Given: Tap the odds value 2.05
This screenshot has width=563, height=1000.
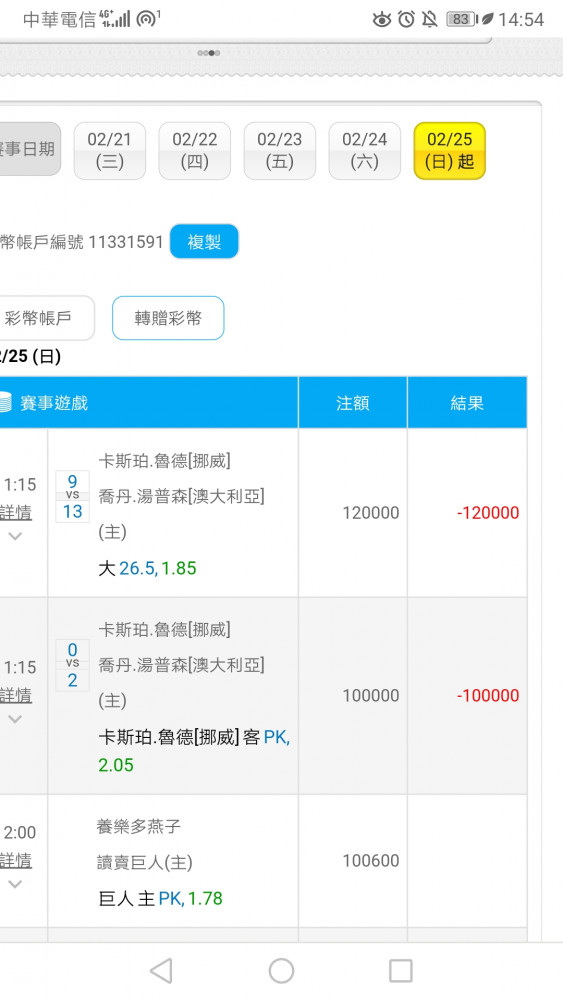Looking at the screenshot, I should (116, 765).
